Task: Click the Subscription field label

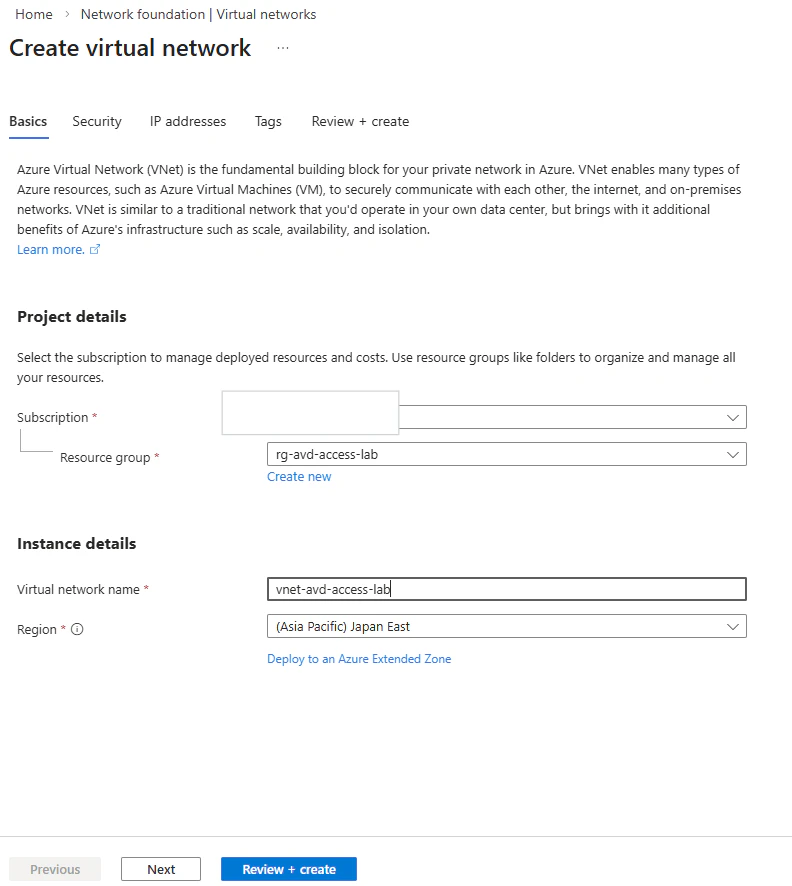Action: 53,417
